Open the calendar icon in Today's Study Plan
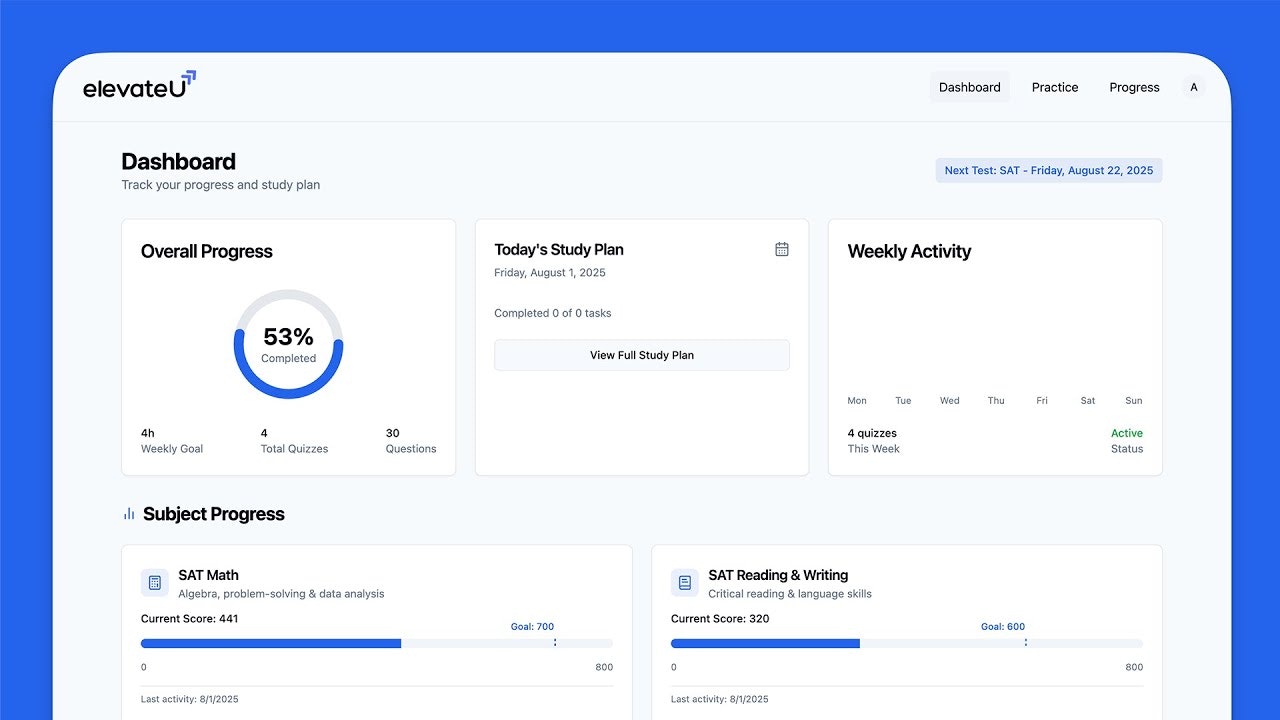The height and width of the screenshot is (720, 1280). point(782,249)
